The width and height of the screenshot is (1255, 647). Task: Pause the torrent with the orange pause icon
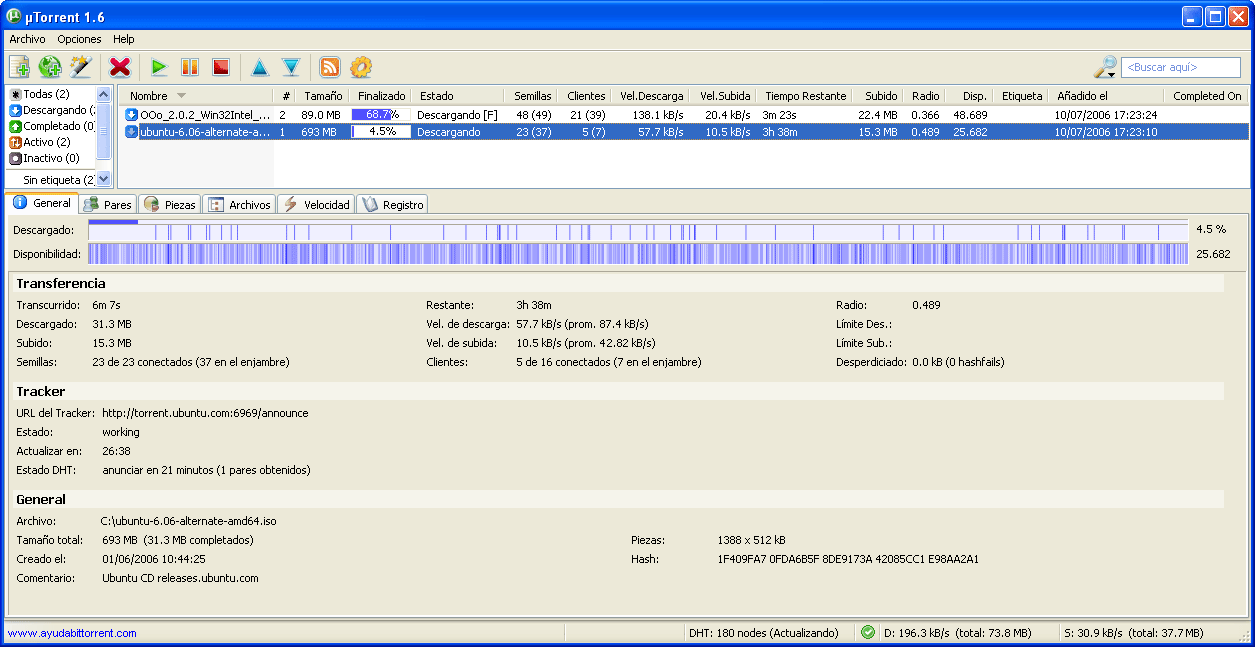pyautogui.click(x=190, y=67)
